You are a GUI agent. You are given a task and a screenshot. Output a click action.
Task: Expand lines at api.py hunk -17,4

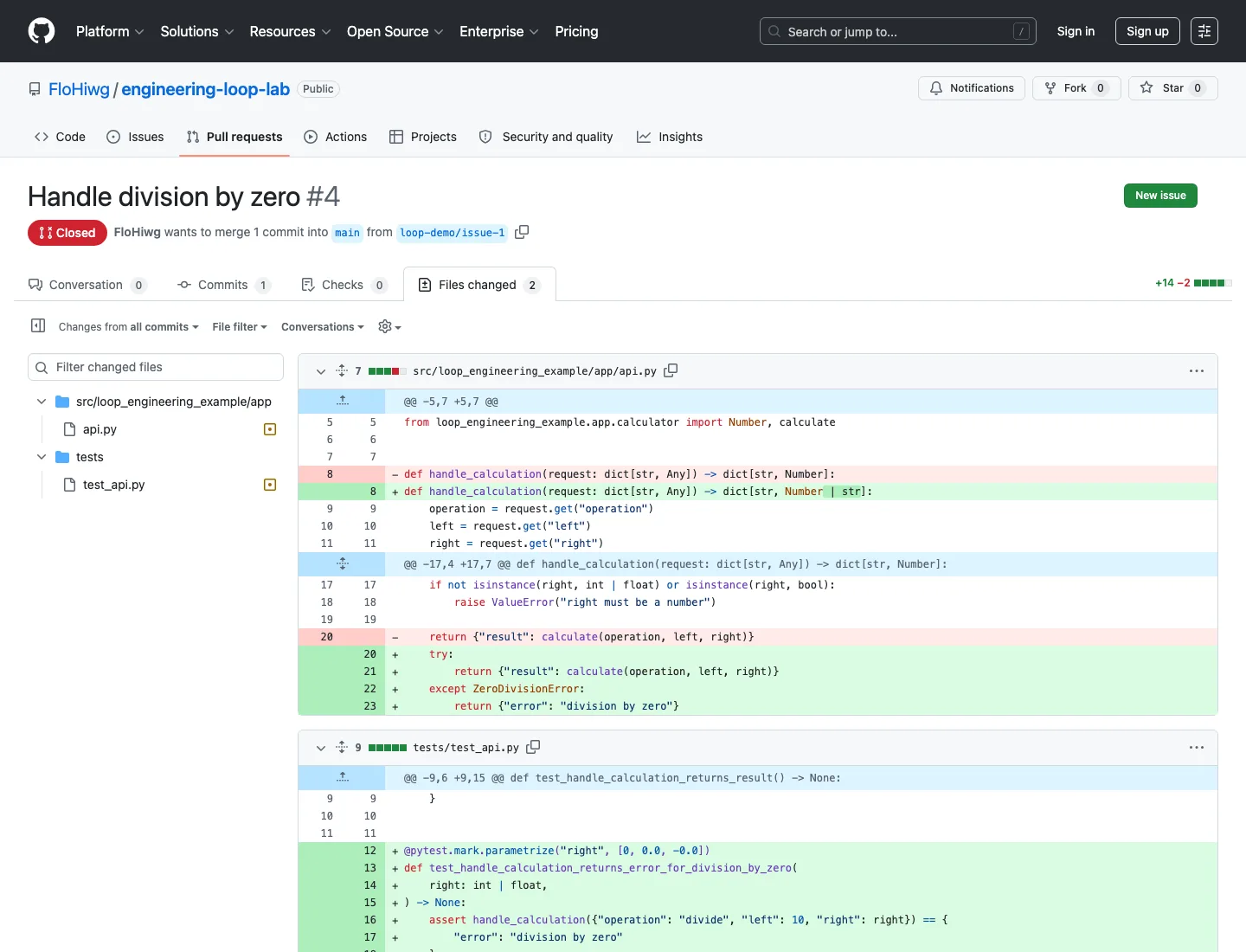click(x=342, y=563)
